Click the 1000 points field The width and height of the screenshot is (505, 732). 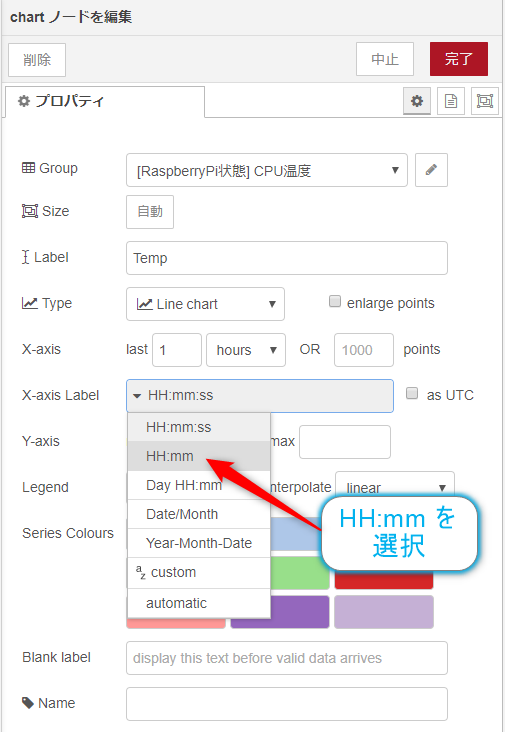click(364, 350)
